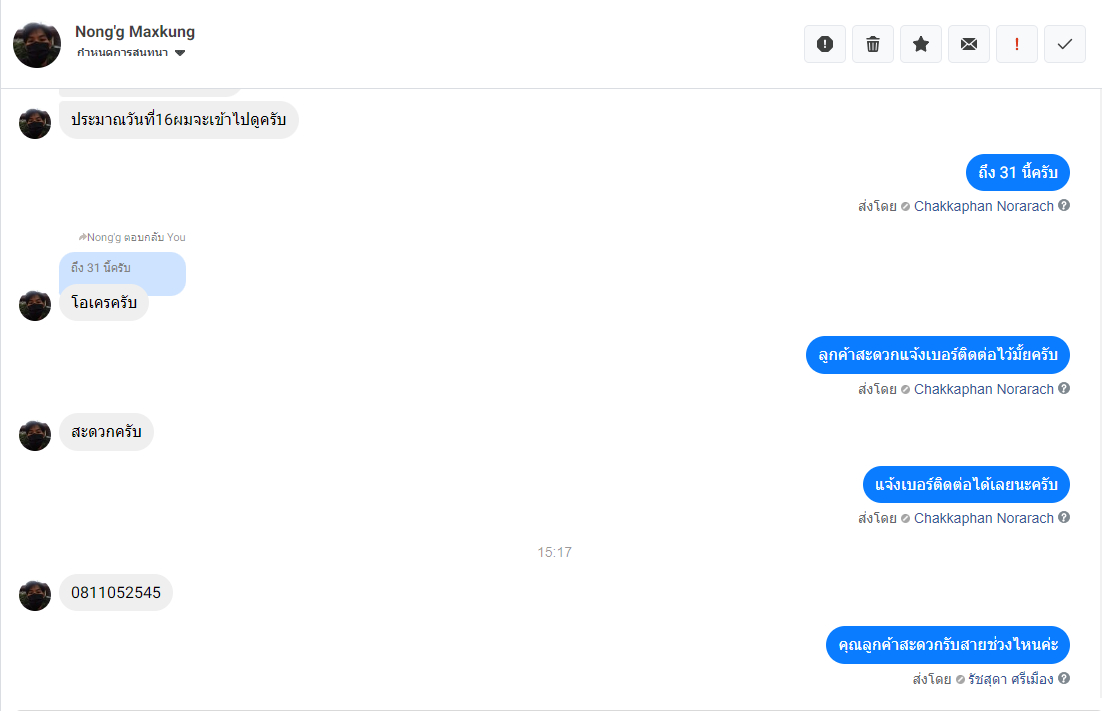The image size is (1102, 711).
Task: Click Nong'g Maxkung header profile picture
Action: (37, 44)
